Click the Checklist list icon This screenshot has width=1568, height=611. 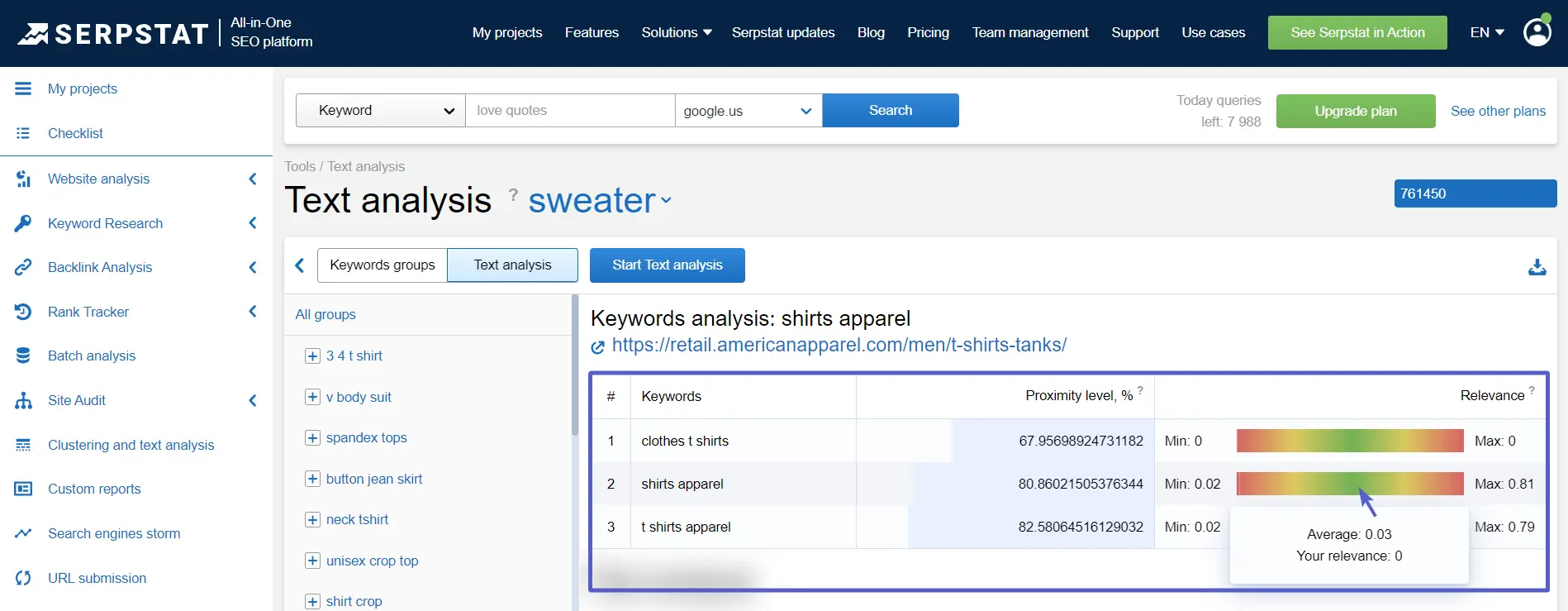(x=23, y=133)
